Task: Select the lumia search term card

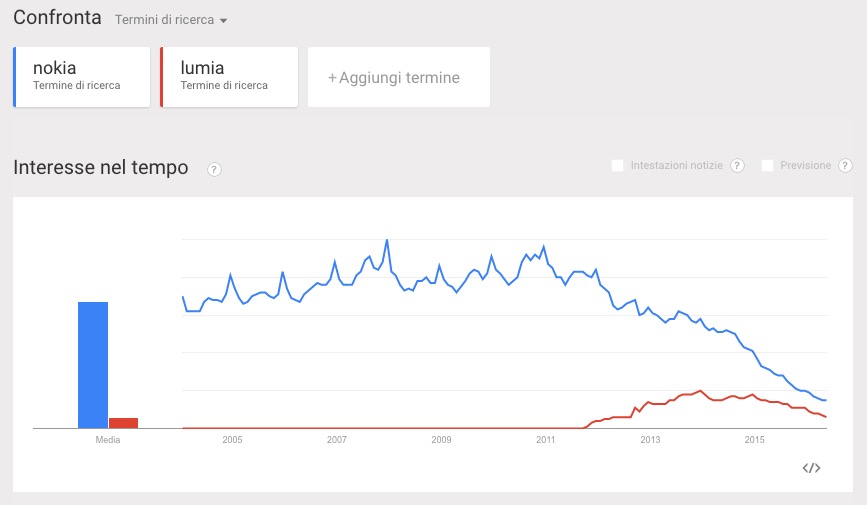Action: [x=229, y=76]
